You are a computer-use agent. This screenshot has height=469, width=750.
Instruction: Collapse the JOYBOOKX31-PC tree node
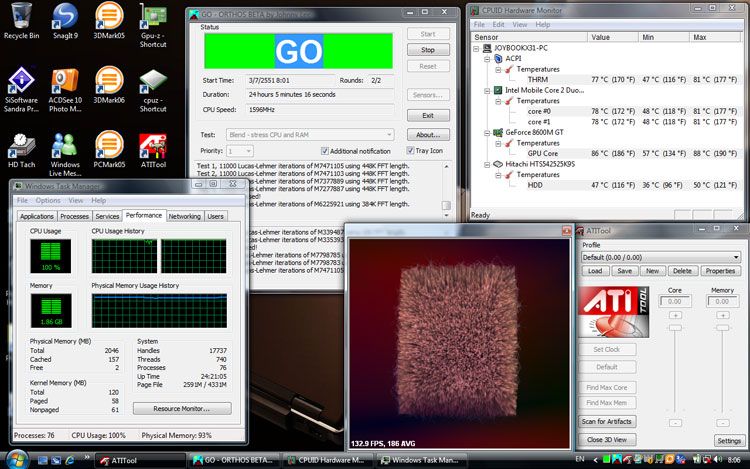click(476, 48)
